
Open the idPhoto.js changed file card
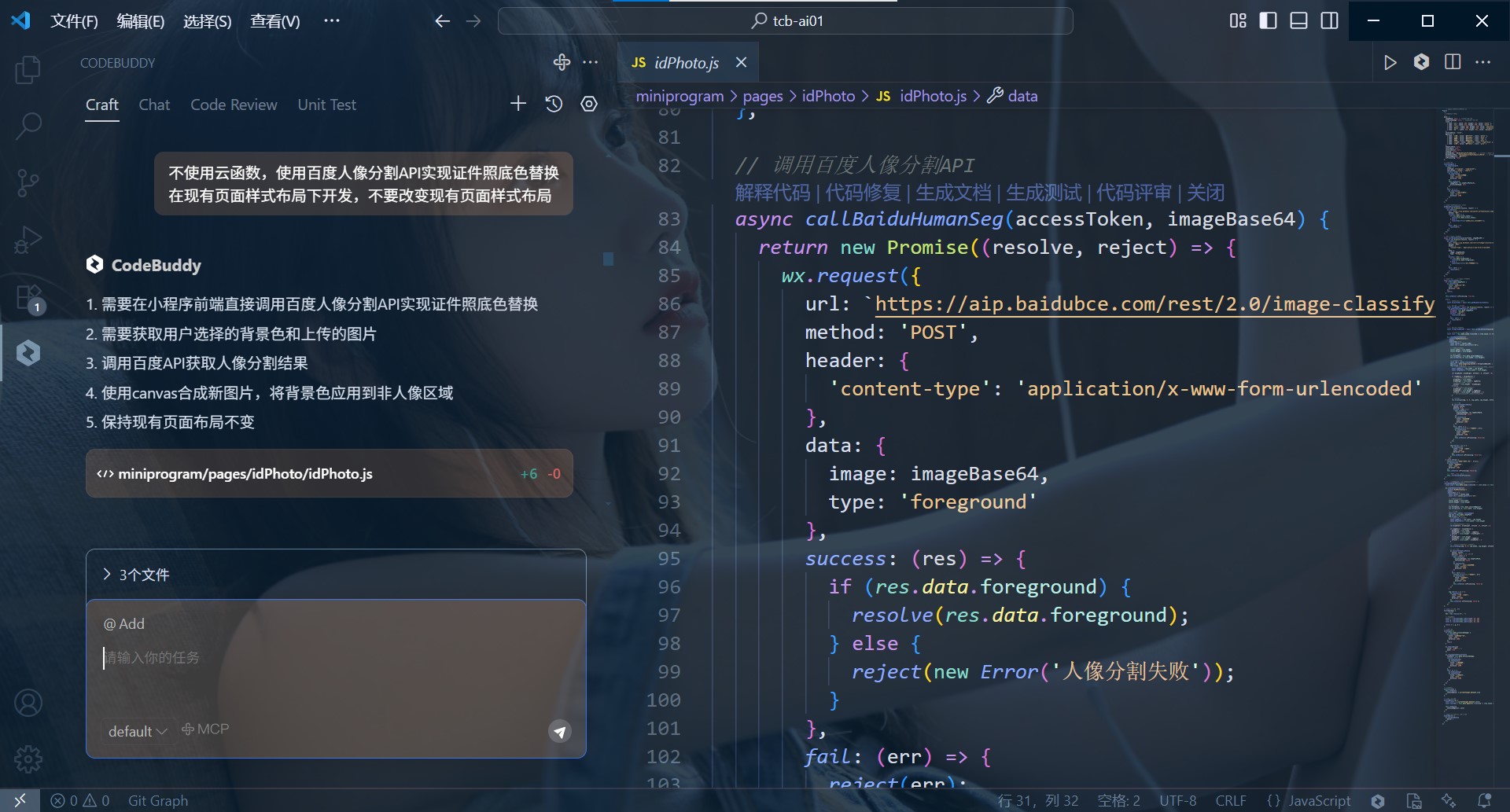329,473
